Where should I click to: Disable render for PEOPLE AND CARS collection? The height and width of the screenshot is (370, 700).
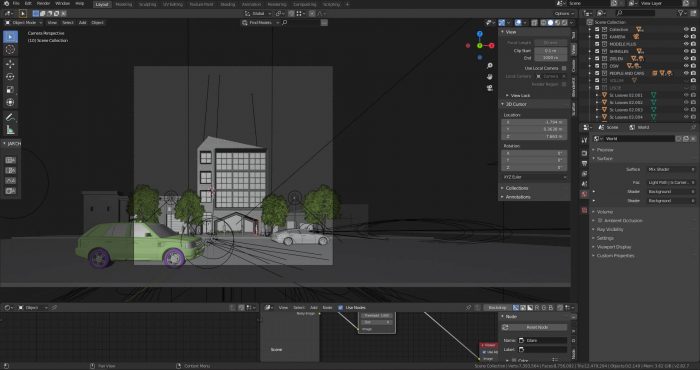(694, 73)
